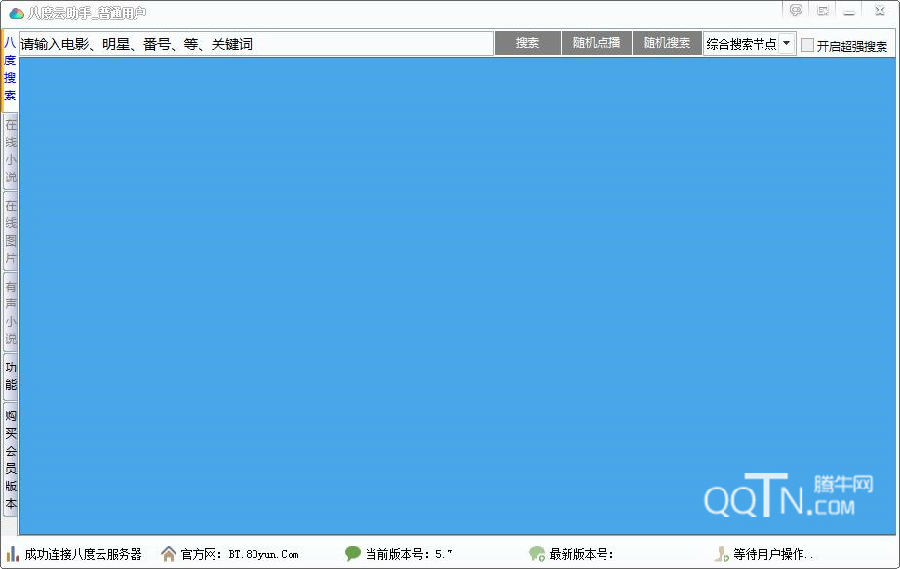Go to the 有声小说 side tab

pyautogui.click(x=10, y=313)
